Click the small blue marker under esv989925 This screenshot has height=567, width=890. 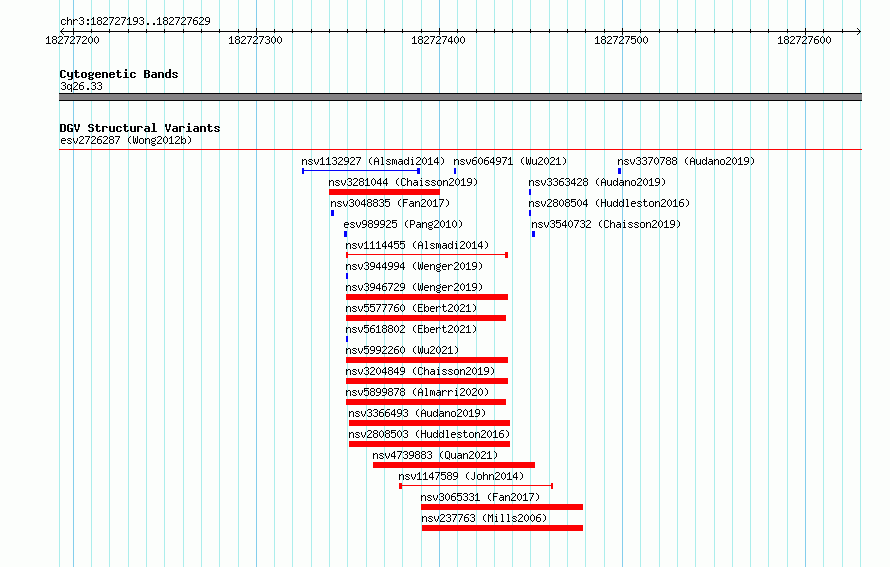click(345, 234)
